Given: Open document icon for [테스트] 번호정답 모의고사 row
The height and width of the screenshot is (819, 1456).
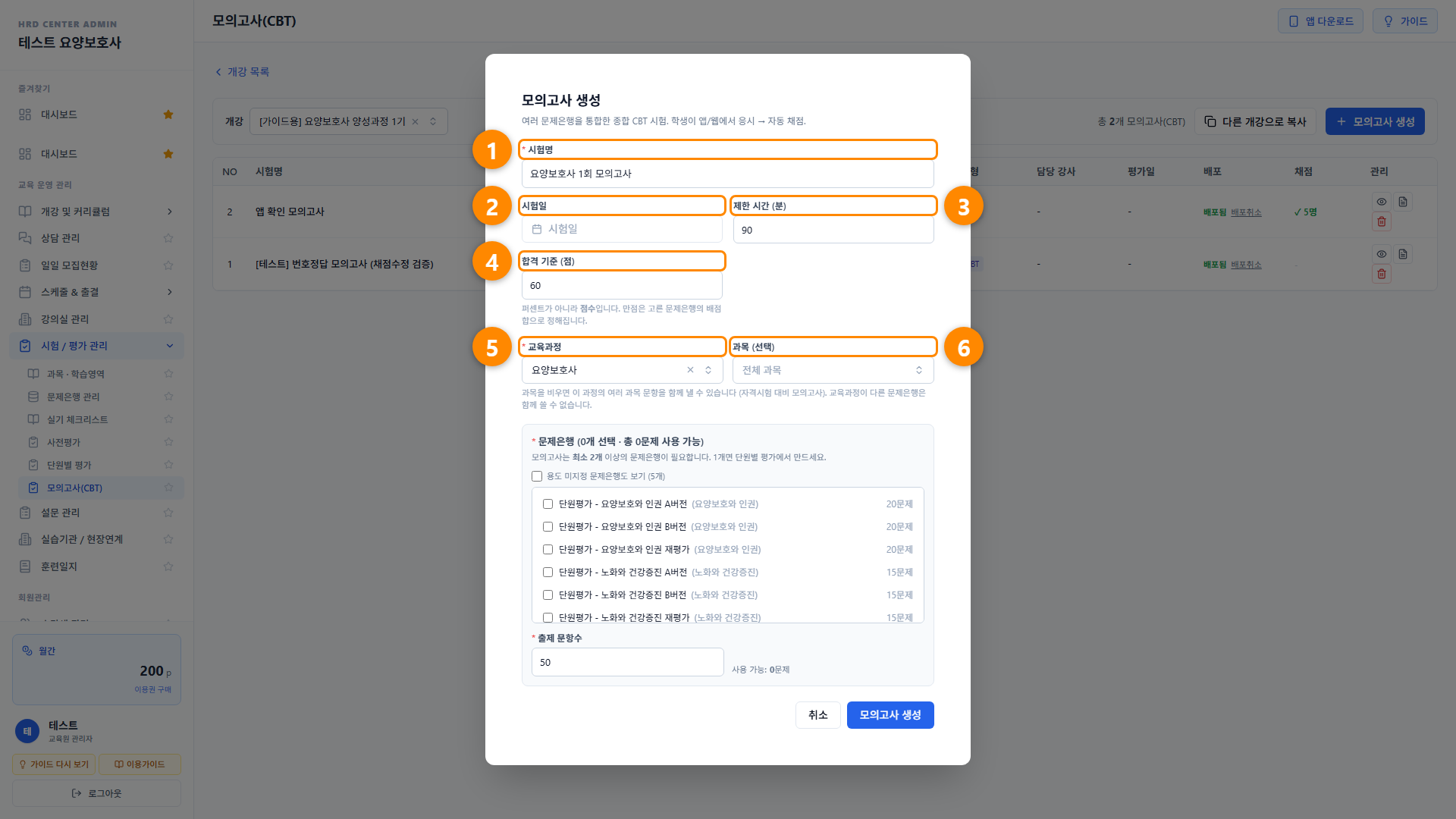Looking at the screenshot, I should (x=1402, y=254).
